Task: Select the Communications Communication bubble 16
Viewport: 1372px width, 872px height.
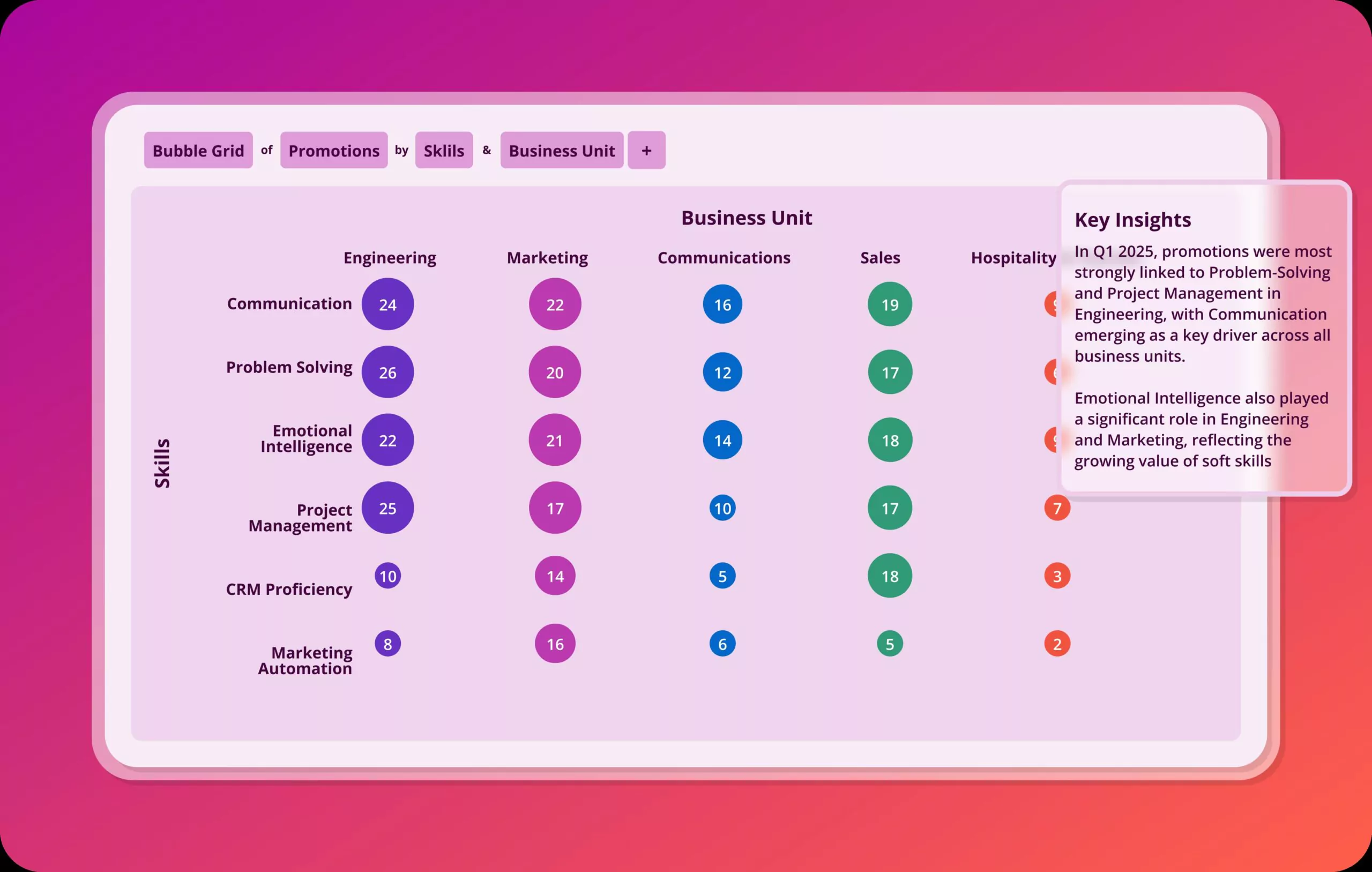Action: coord(722,304)
